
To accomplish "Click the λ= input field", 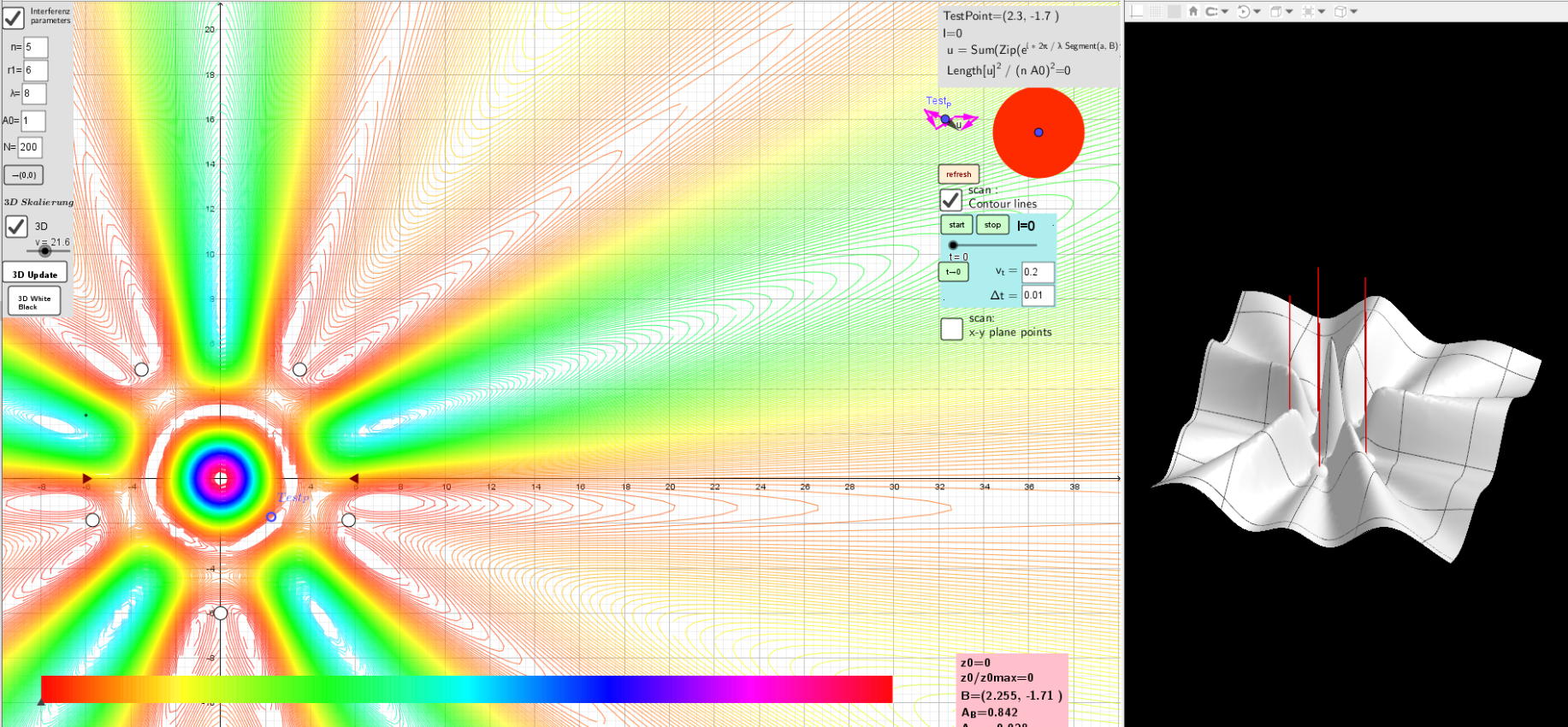I will [34, 93].
